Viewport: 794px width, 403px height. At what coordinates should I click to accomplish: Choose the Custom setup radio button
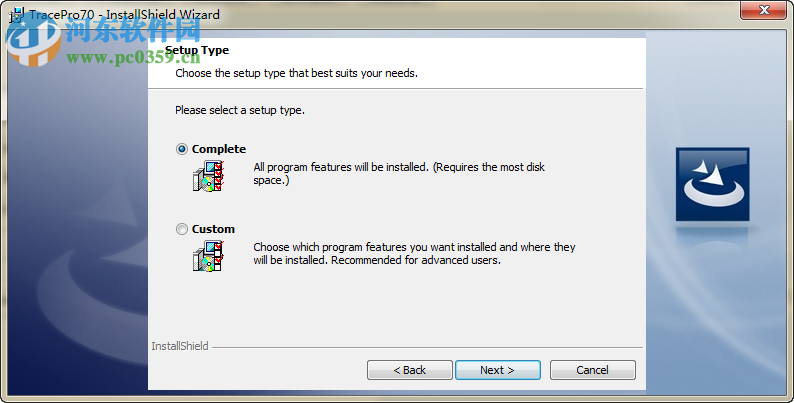click(x=182, y=229)
